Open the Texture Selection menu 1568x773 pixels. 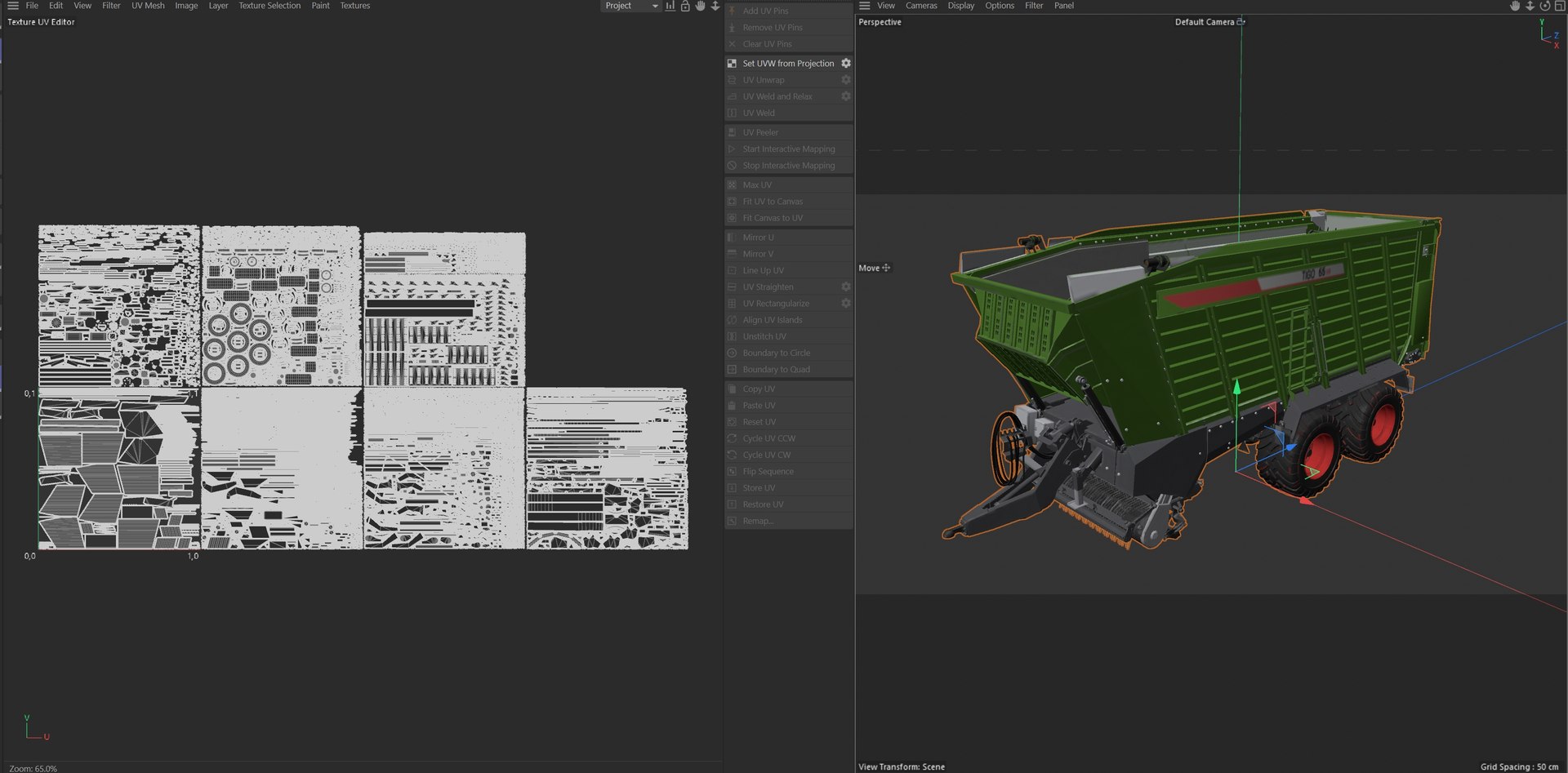[x=269, y=6]
